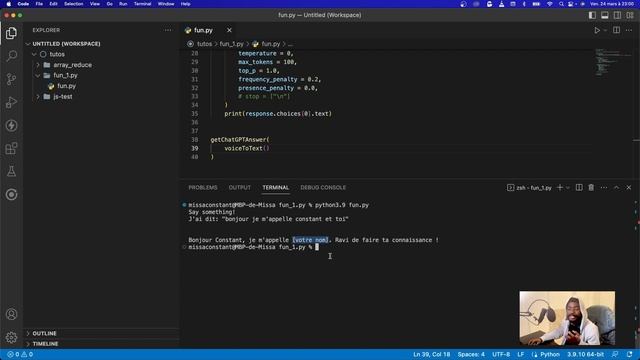The width and height of the screenshot is (640, 360).
Task: Open run options dropdown arrow
Action: click(x=605, y=30)
